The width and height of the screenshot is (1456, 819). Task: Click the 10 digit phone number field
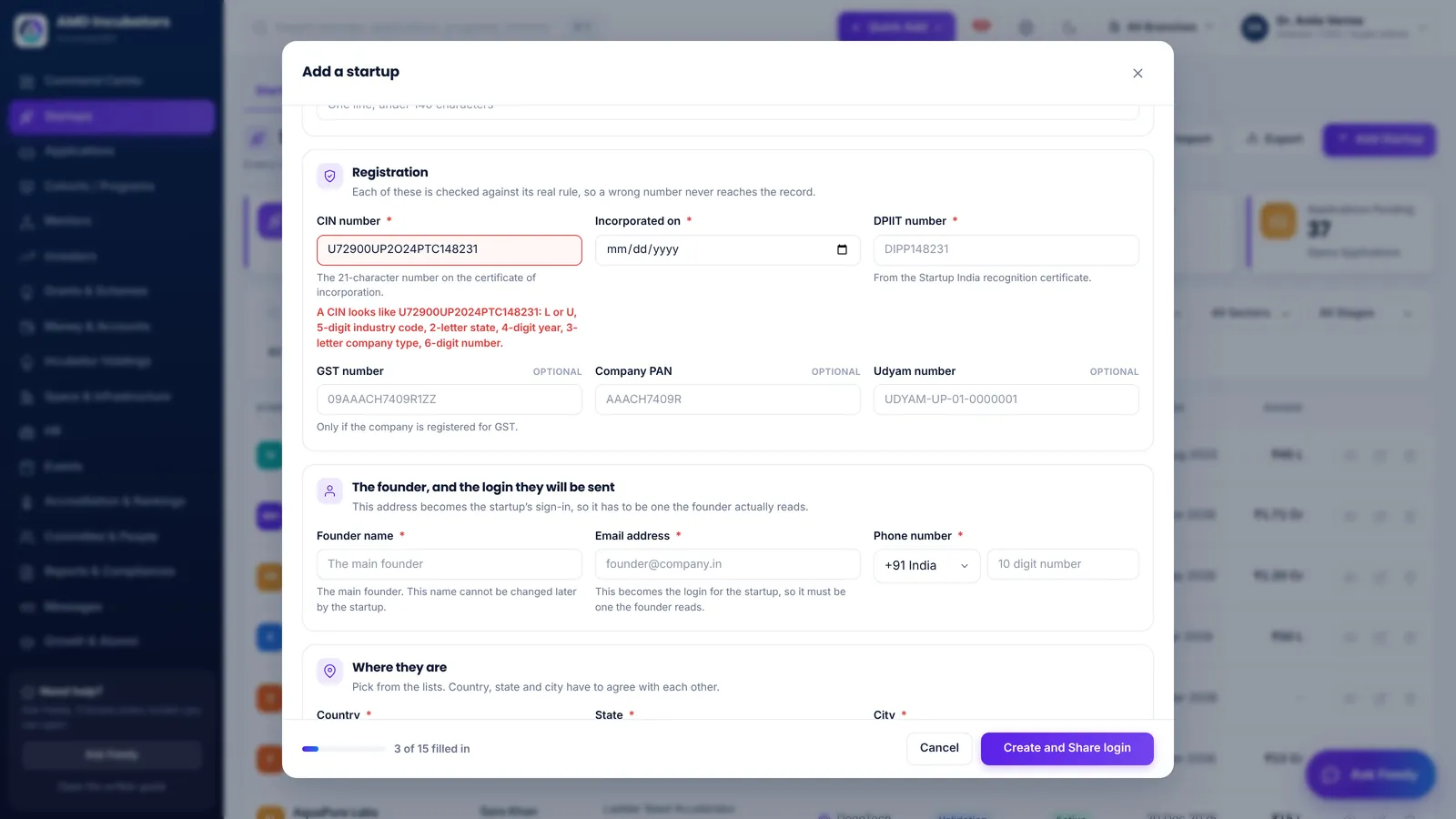[x=1063, y=564]
